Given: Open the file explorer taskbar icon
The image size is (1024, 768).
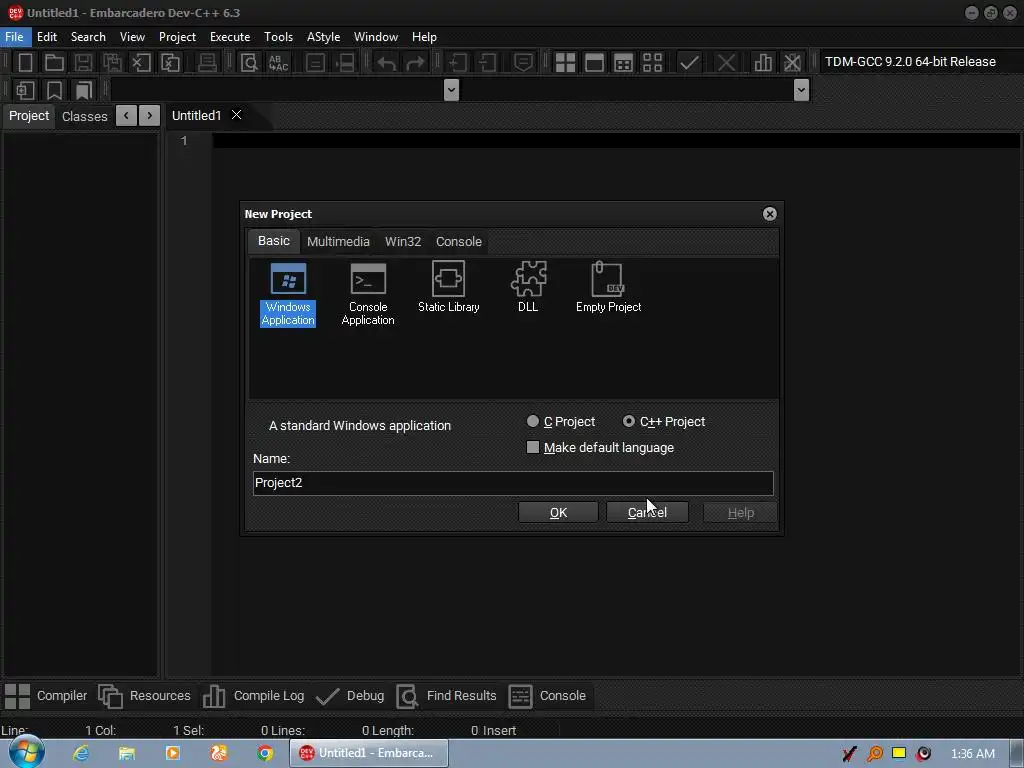Looking at the screenshot, I should [127, 754].
